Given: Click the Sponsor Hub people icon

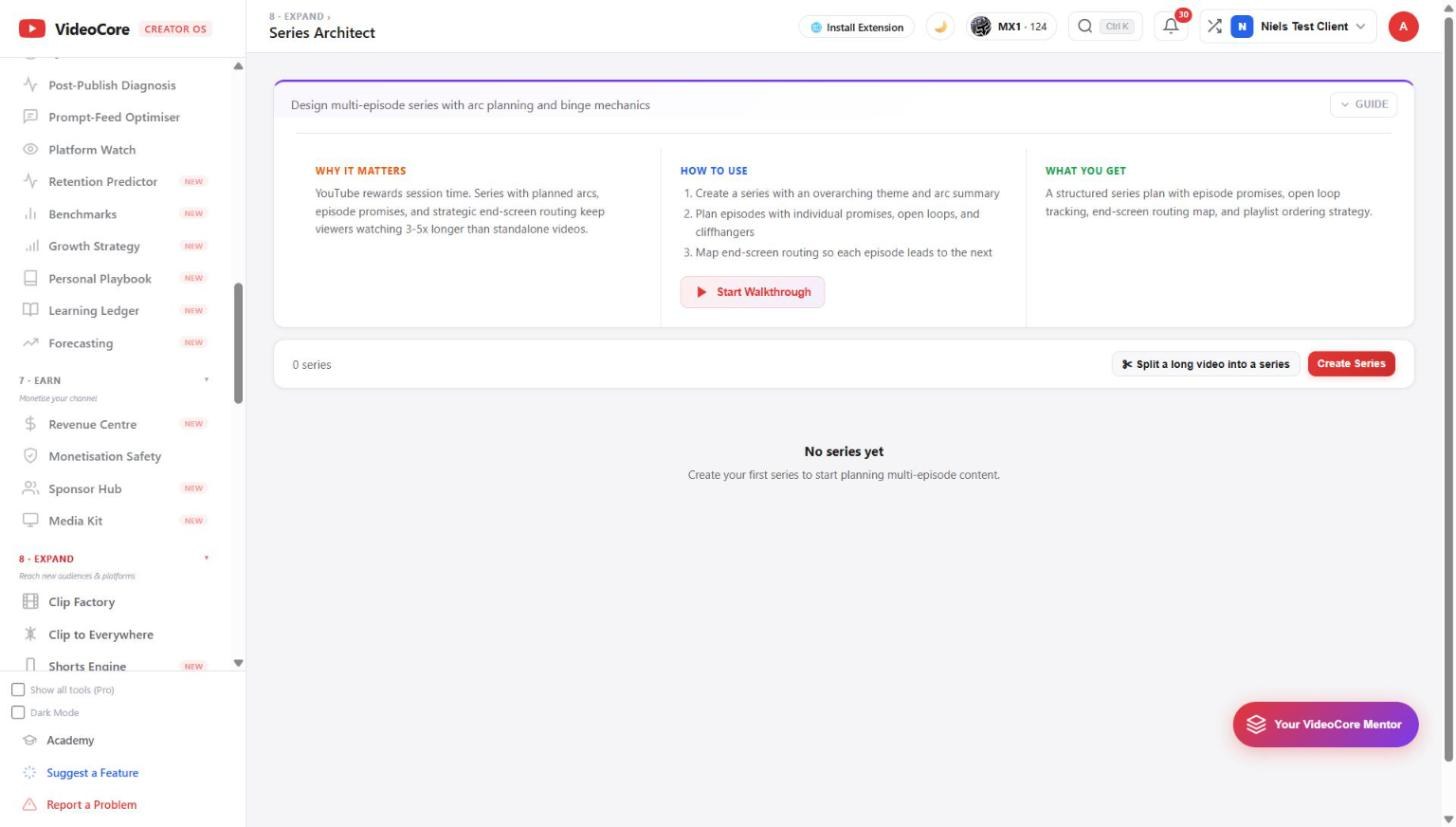Looking at the screenshot, I should (30, 488).
